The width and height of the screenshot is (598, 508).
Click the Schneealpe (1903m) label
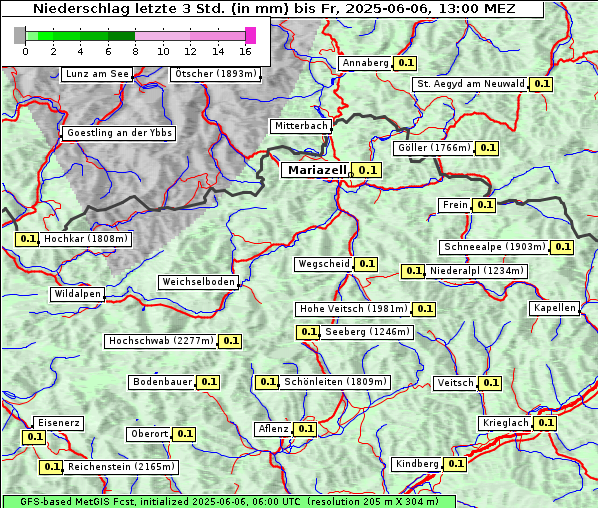[495, 247]
